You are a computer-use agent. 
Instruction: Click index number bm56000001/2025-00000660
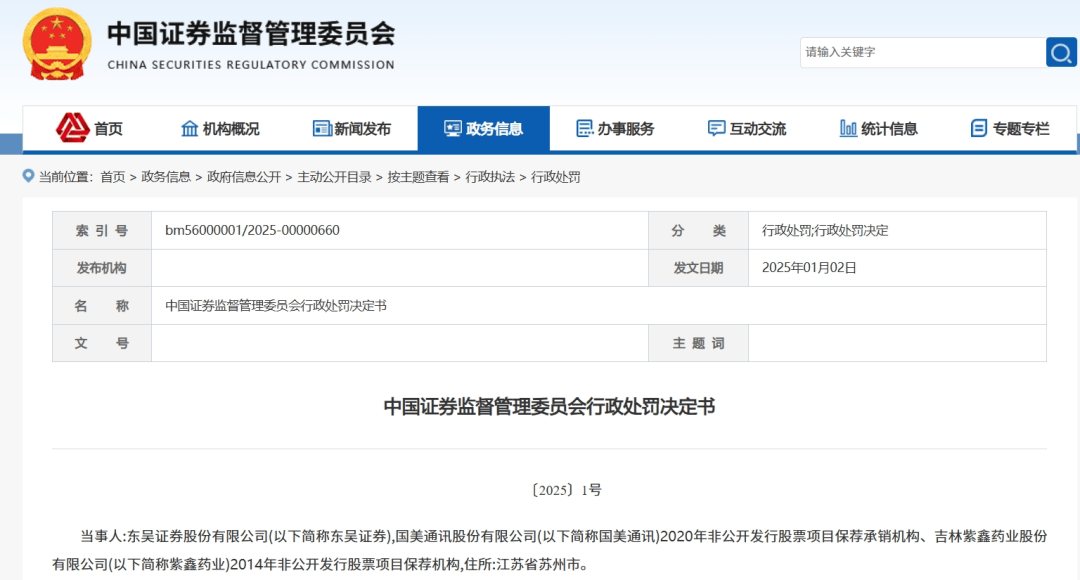(252, 230)
